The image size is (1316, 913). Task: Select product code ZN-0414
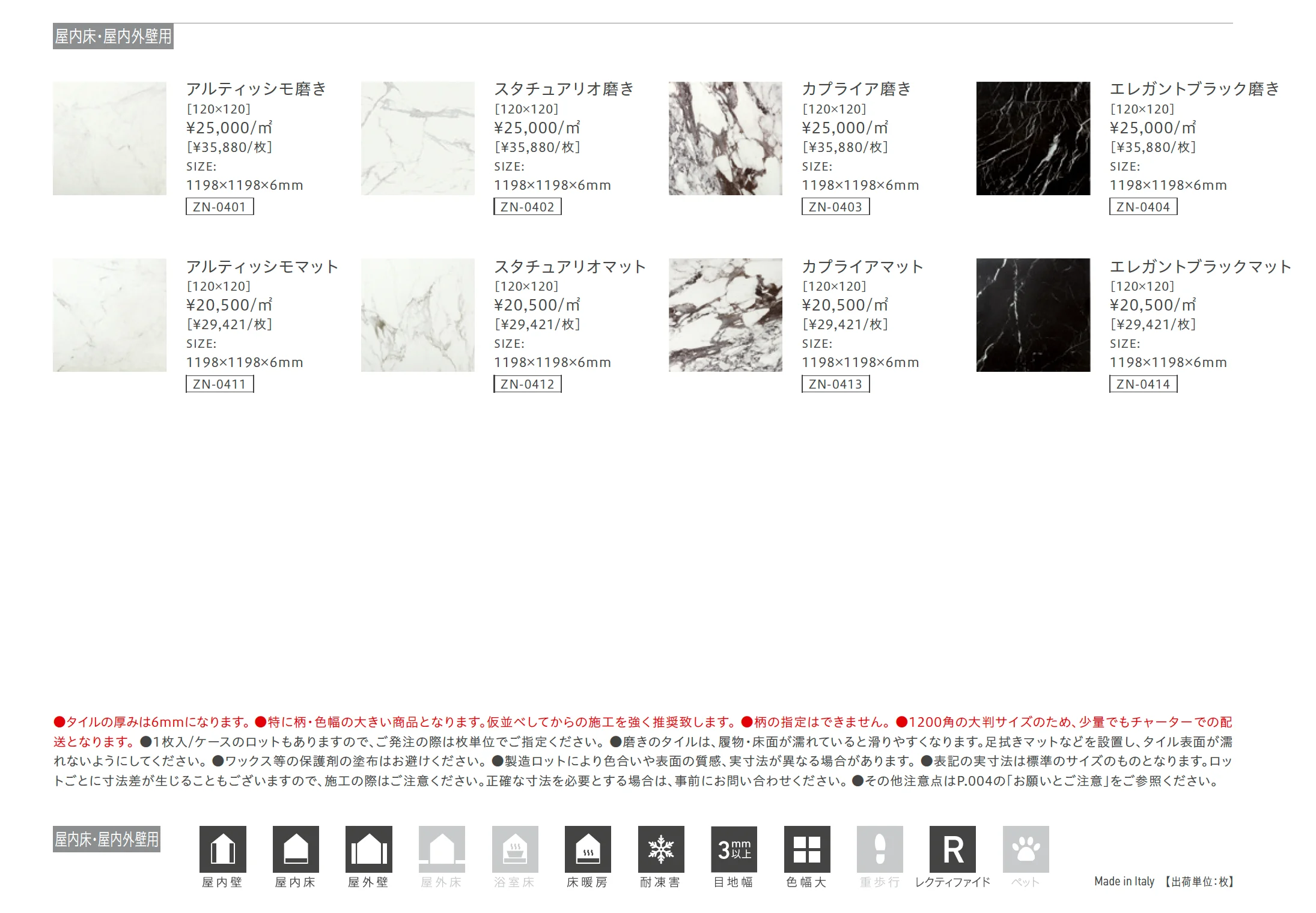pos(1143,384)
